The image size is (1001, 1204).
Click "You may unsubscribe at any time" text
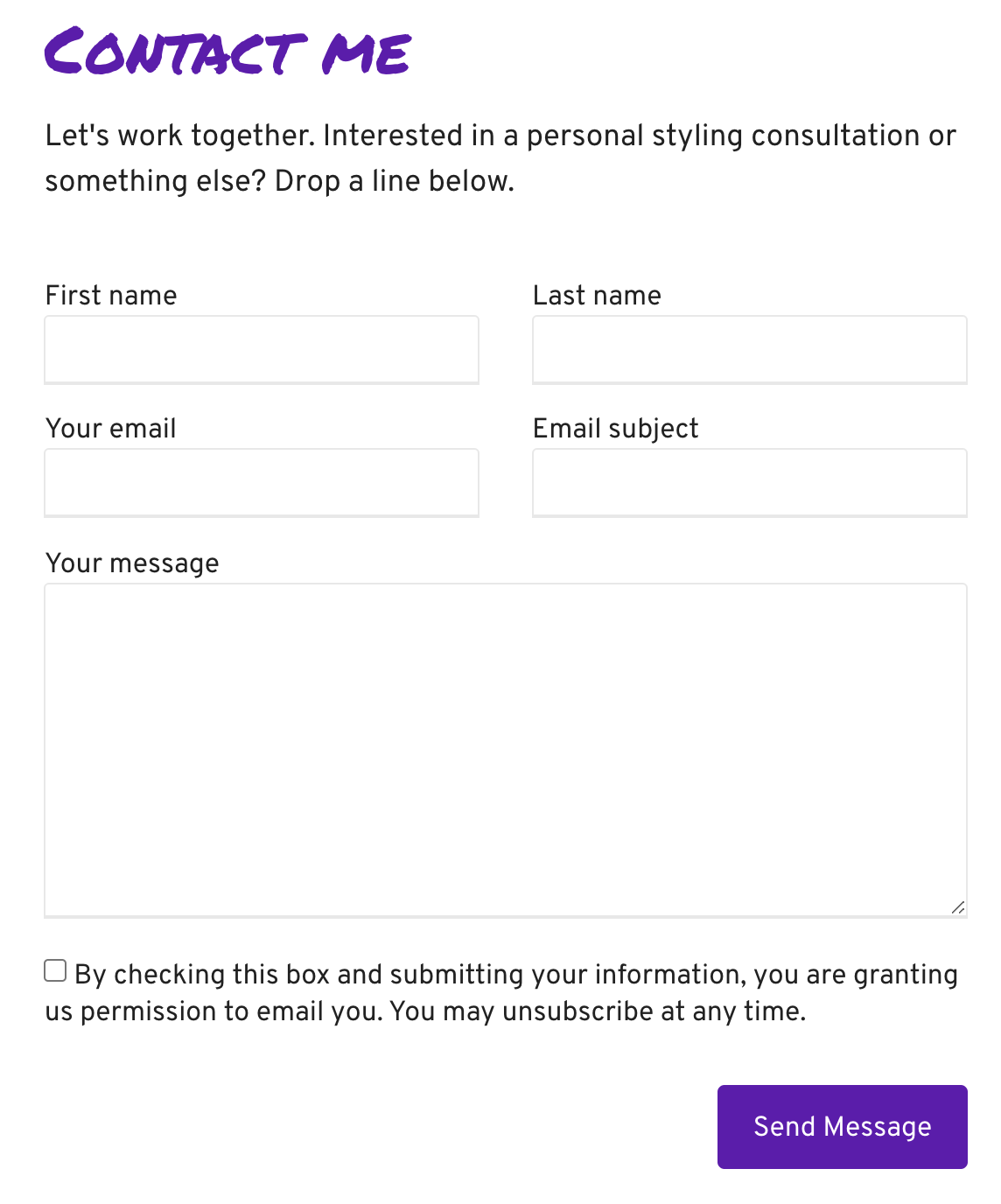(x=598, y=1011)
